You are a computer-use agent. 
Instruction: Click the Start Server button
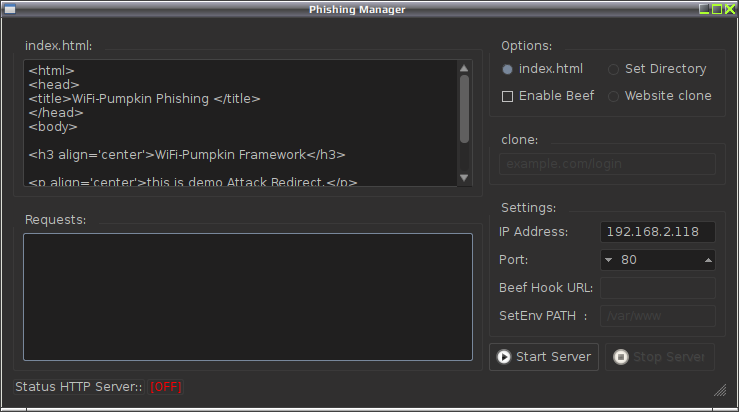point(544,357)
